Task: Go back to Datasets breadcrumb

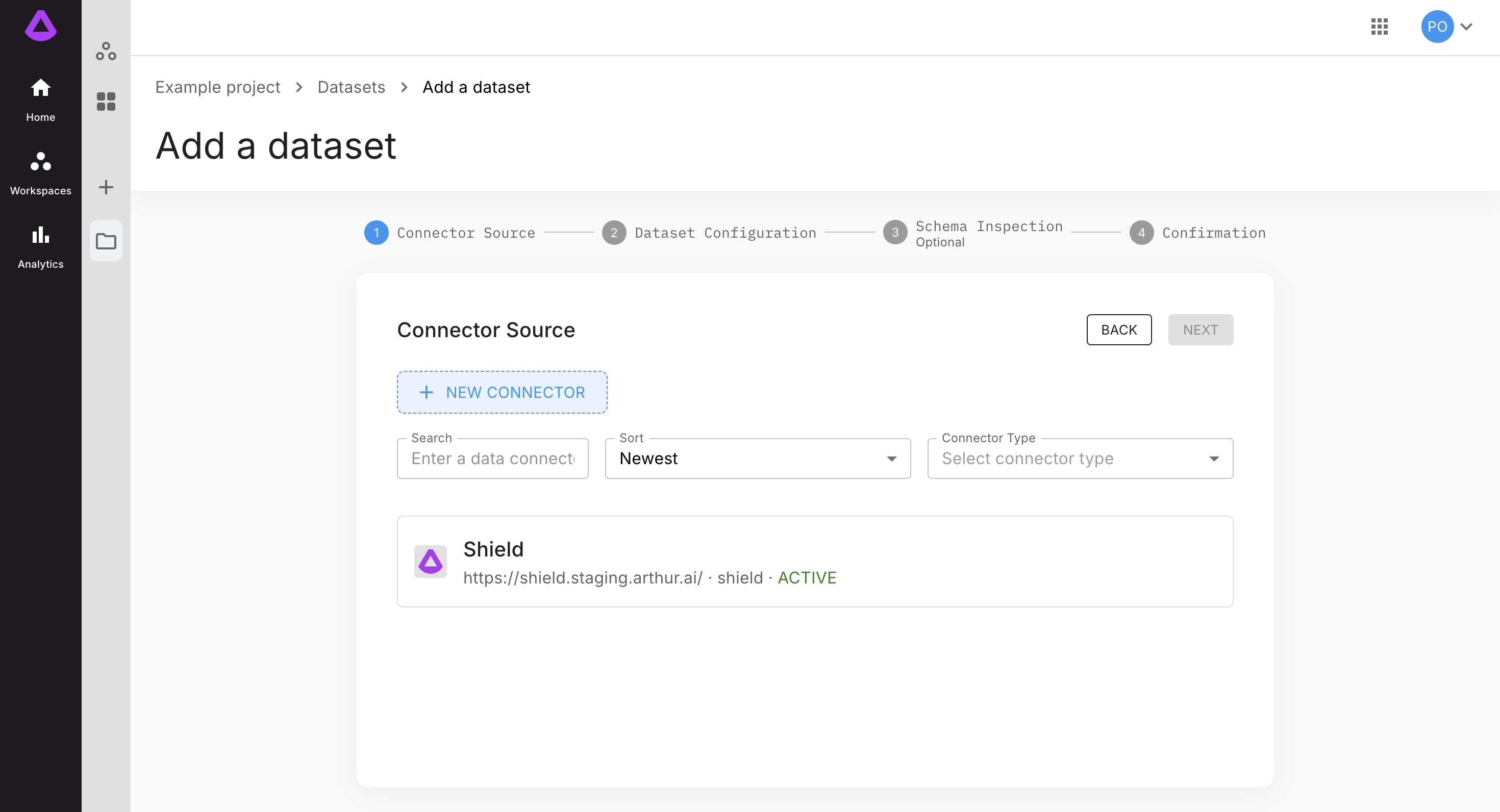Action: tap(351, 87)
